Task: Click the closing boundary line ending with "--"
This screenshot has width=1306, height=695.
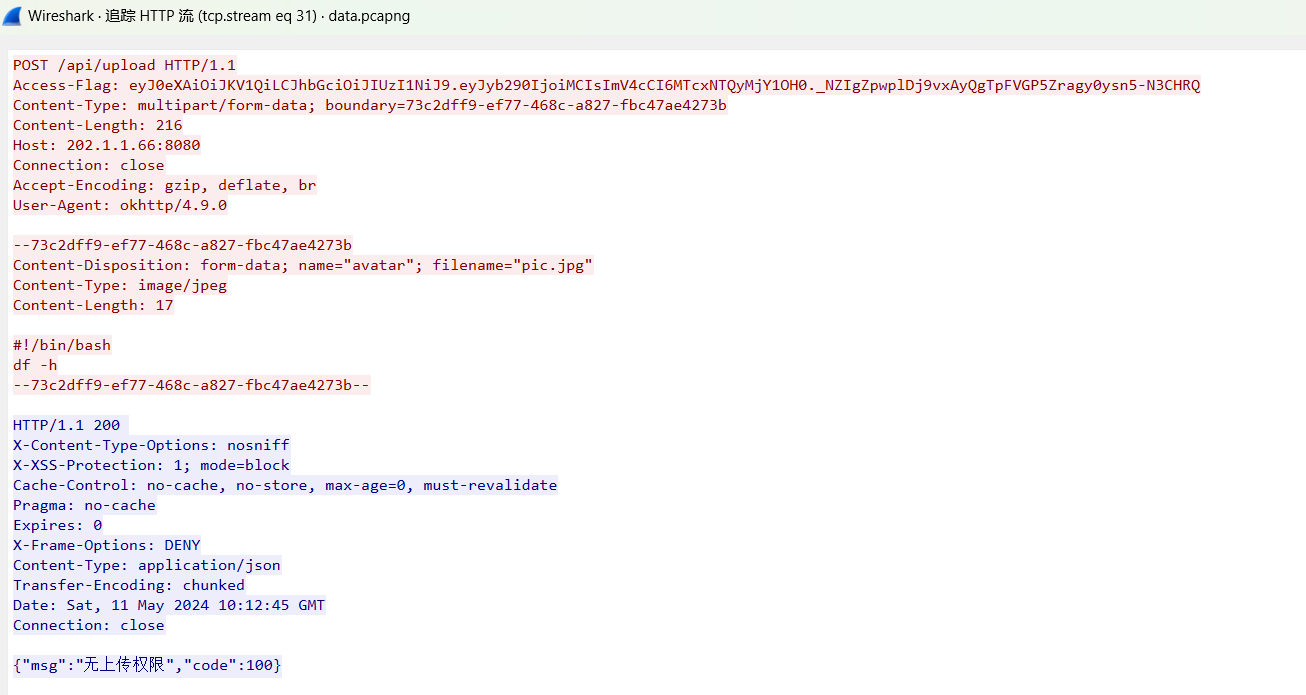Action: [x=192, y=385]
